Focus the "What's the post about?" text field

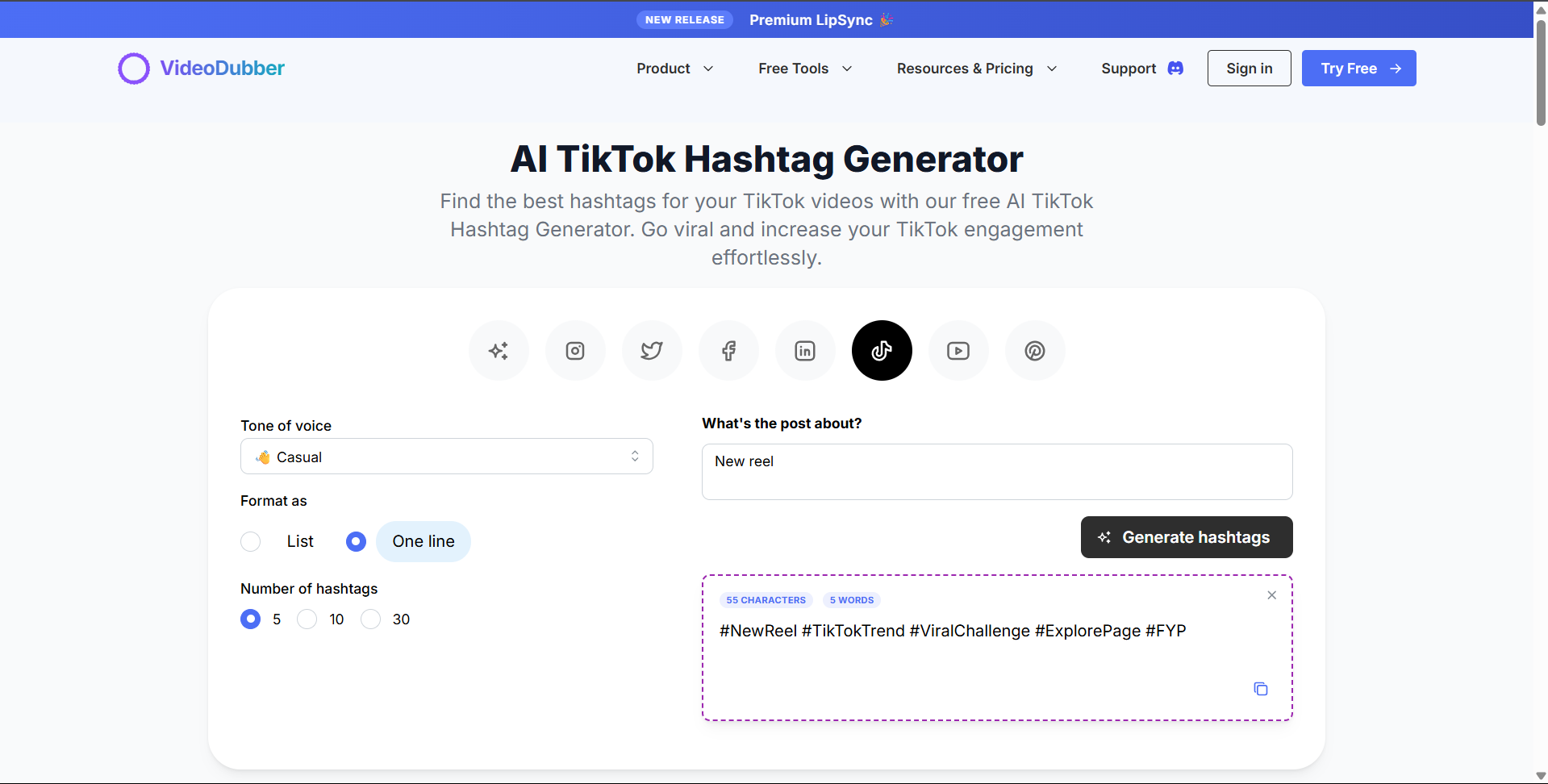(x=997, y=472)
